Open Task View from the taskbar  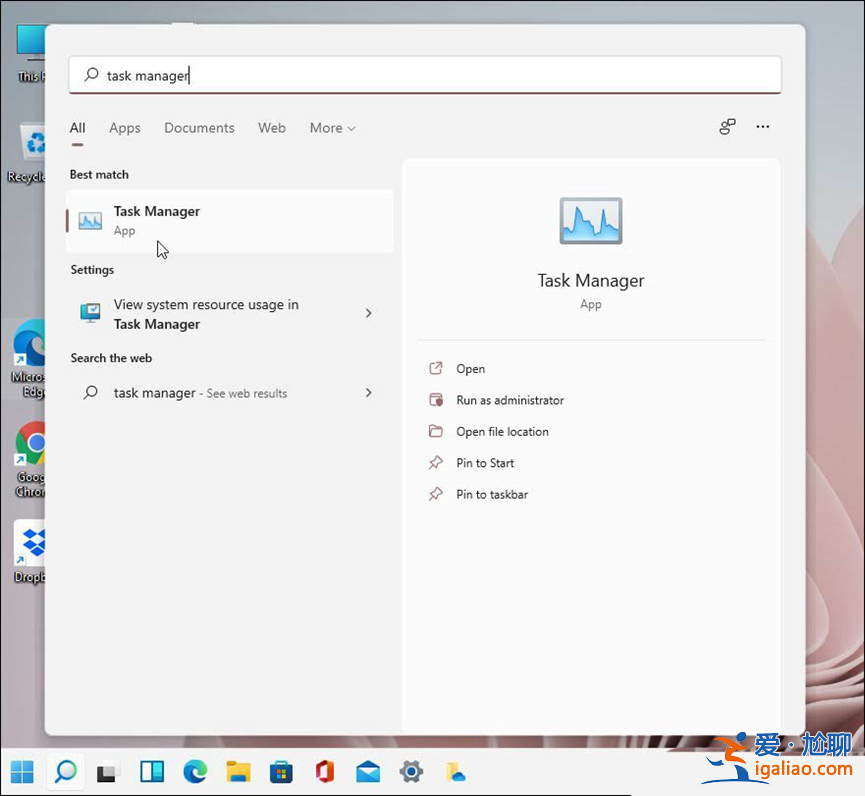pyautogui.click(x=109, y=771)
